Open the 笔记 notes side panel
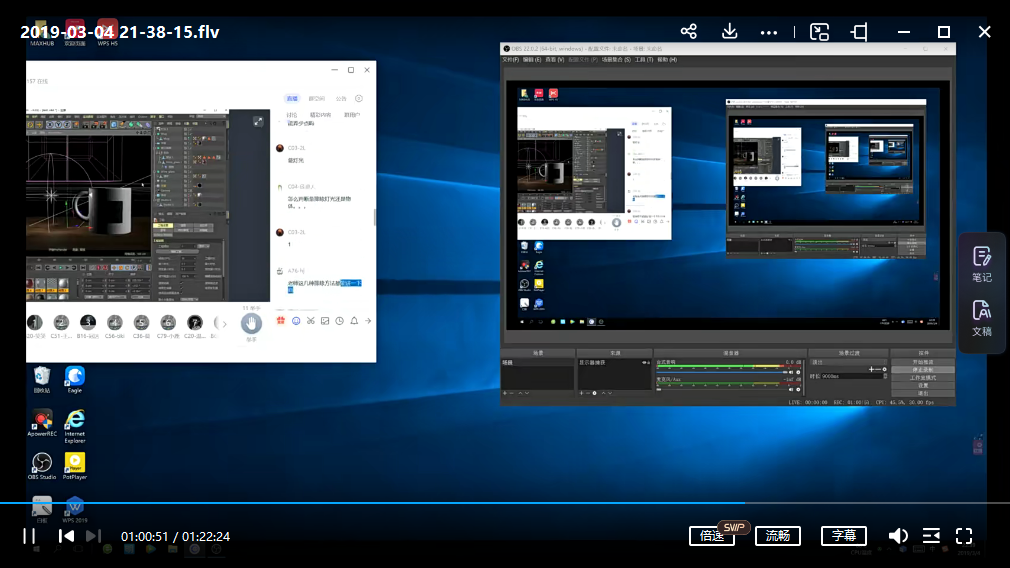The width and height of the screenshot is (1010, 568). pos(982,264)
